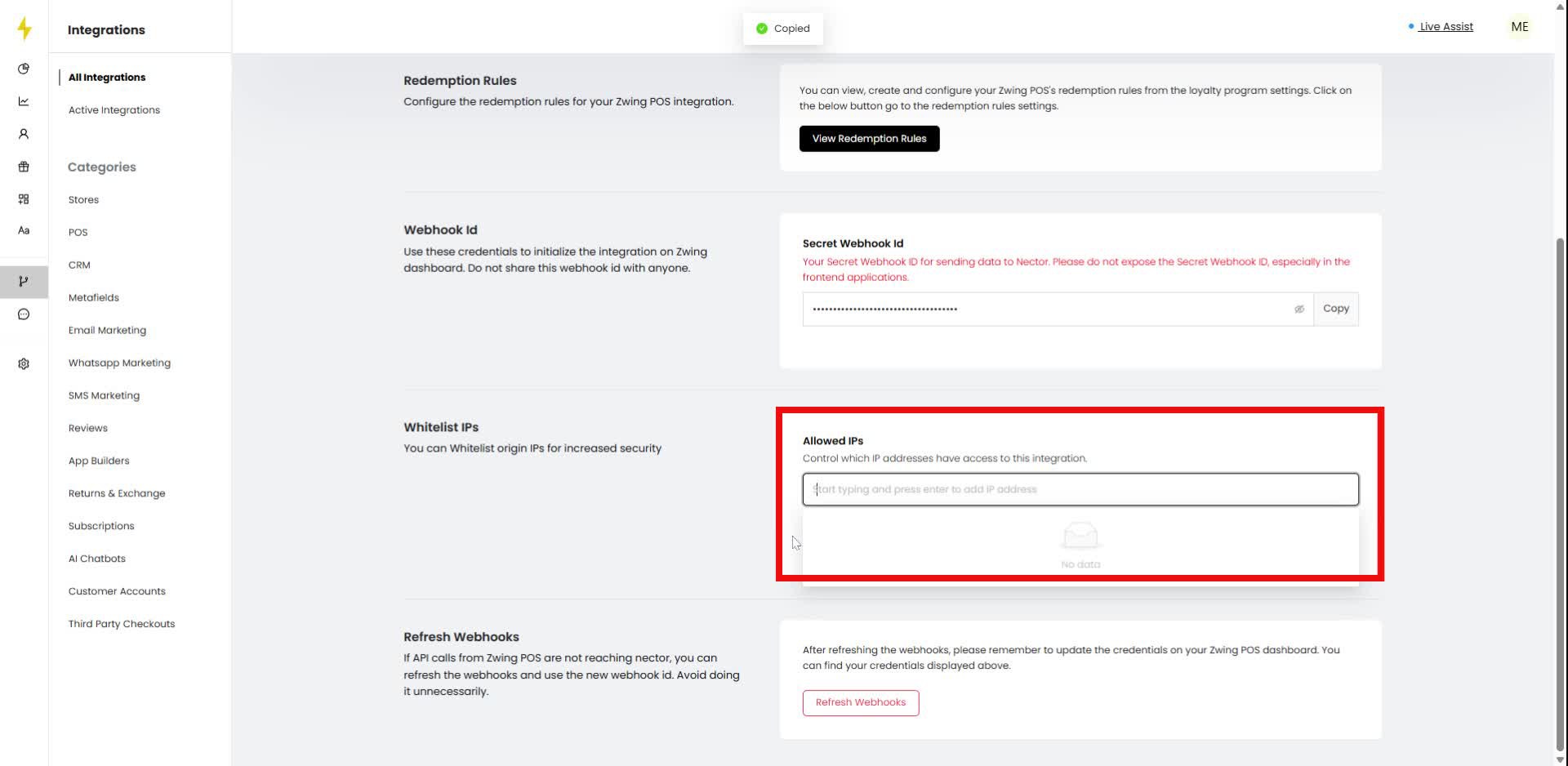This screenshot has height=766, width=1568.
Task: Open the pie chart dashboard icon in sidebar
Action: 24,69
